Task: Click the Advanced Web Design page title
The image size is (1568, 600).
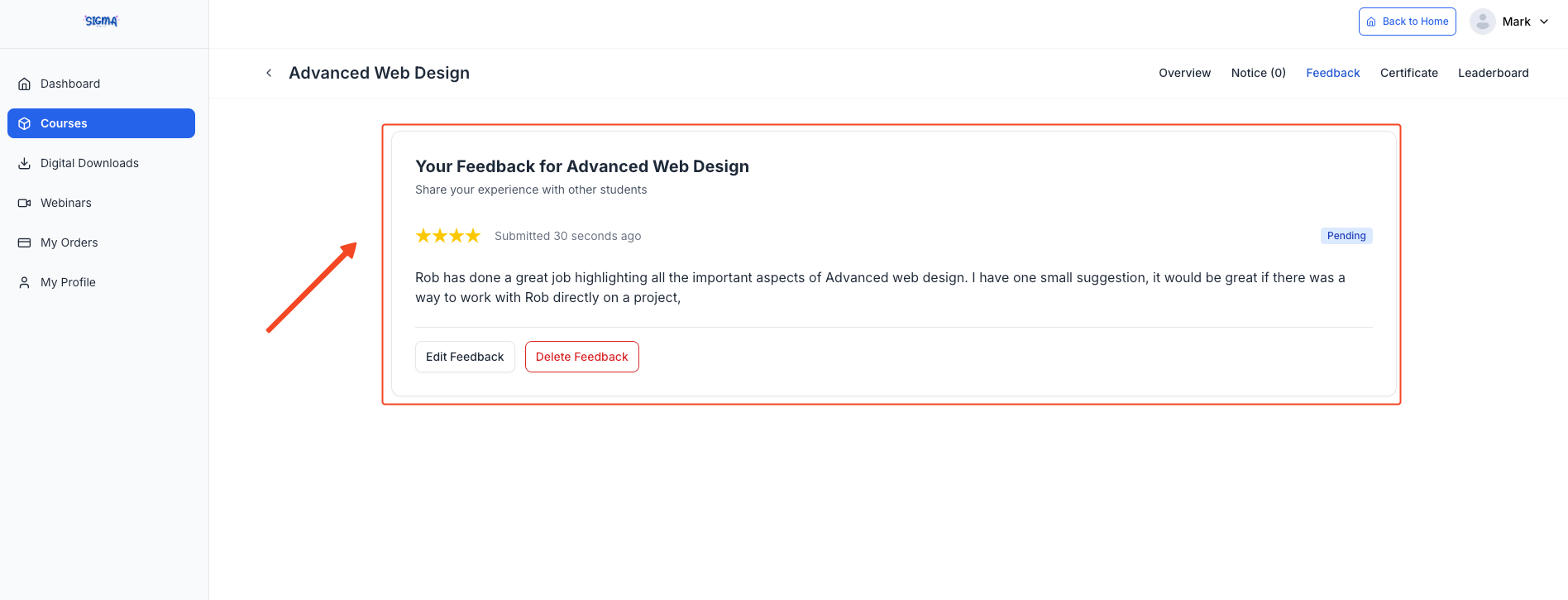Action: pos(379,73)
